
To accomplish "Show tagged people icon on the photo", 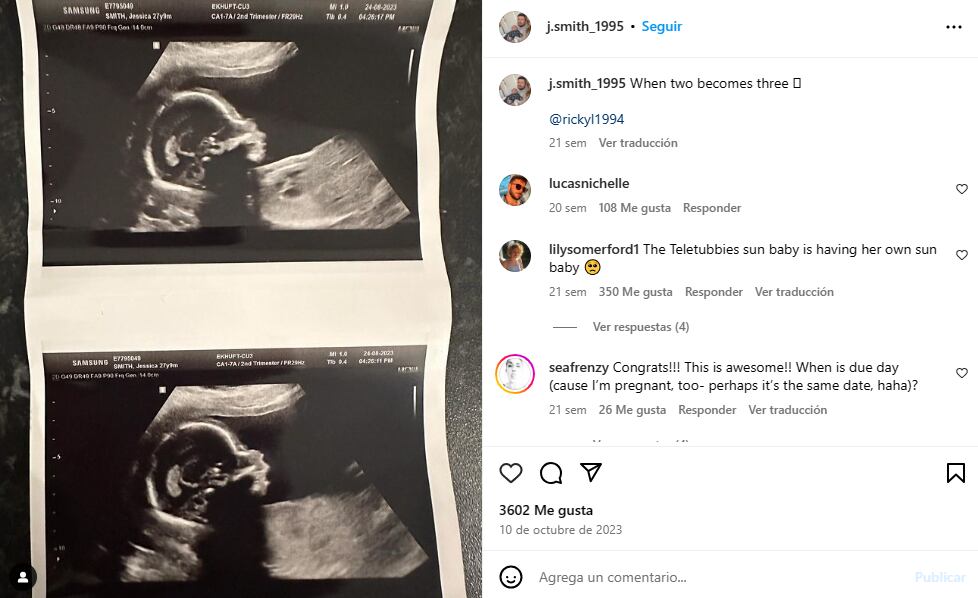I will [x=23, y=577].
